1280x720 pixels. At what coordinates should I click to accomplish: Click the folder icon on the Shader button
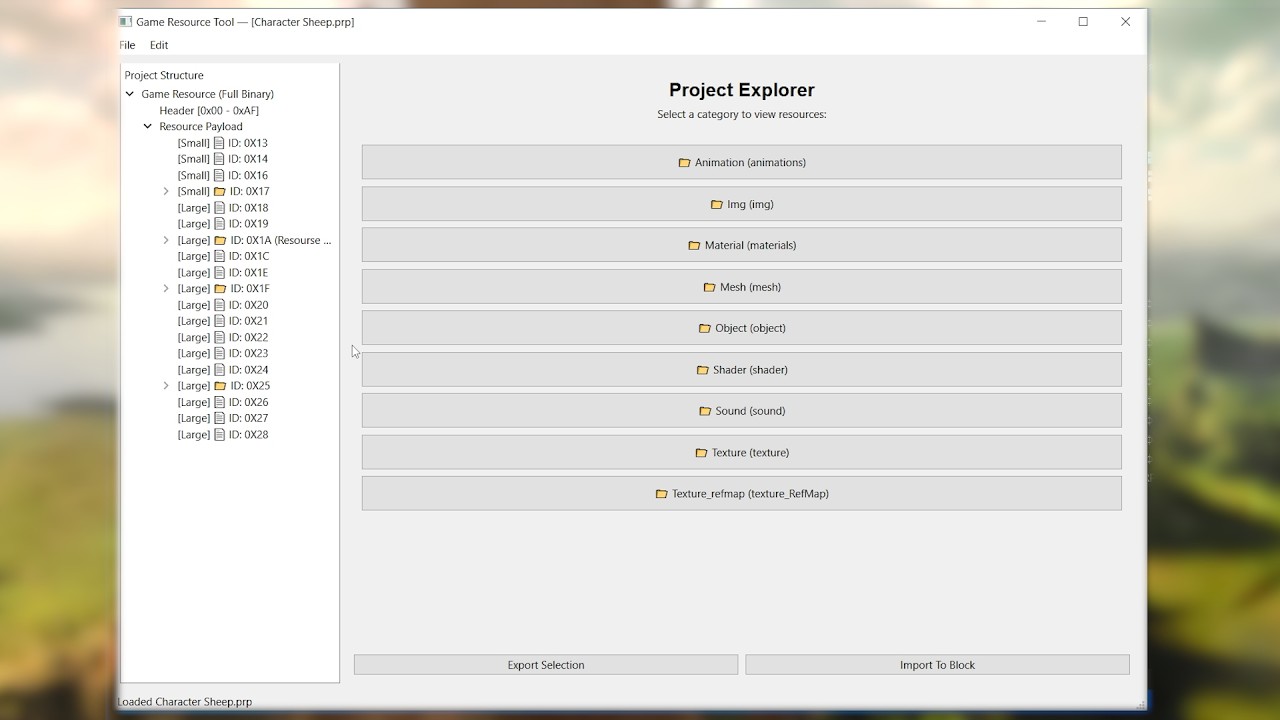(702, 370)
